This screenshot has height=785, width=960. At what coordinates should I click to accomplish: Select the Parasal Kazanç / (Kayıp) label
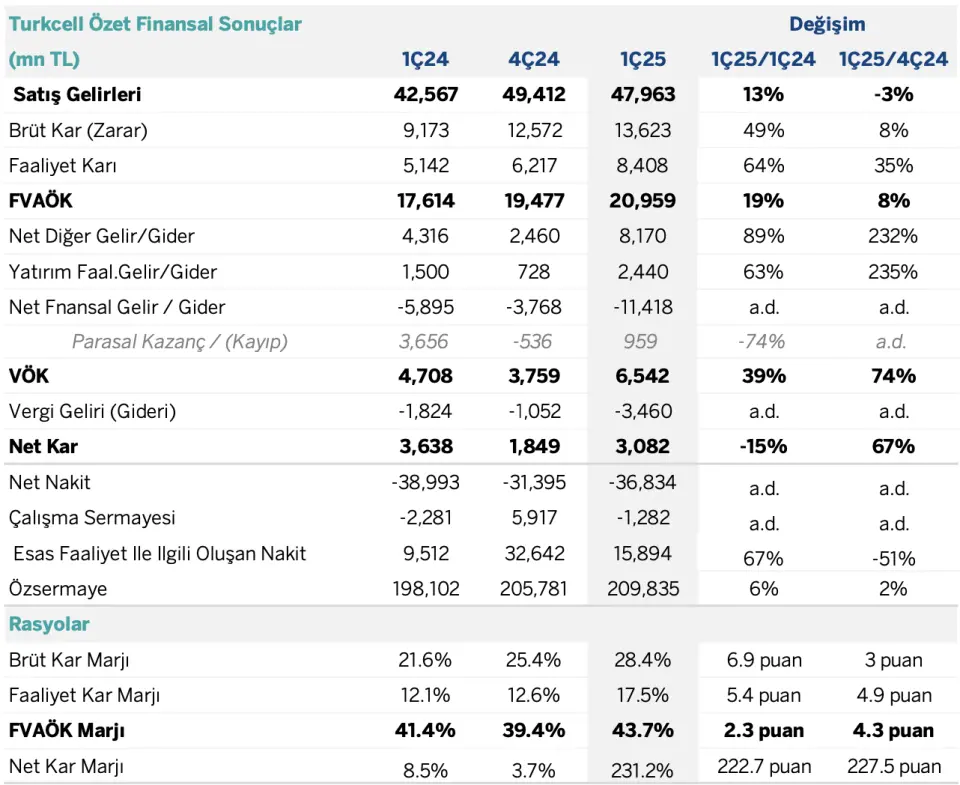click(179, 342)
